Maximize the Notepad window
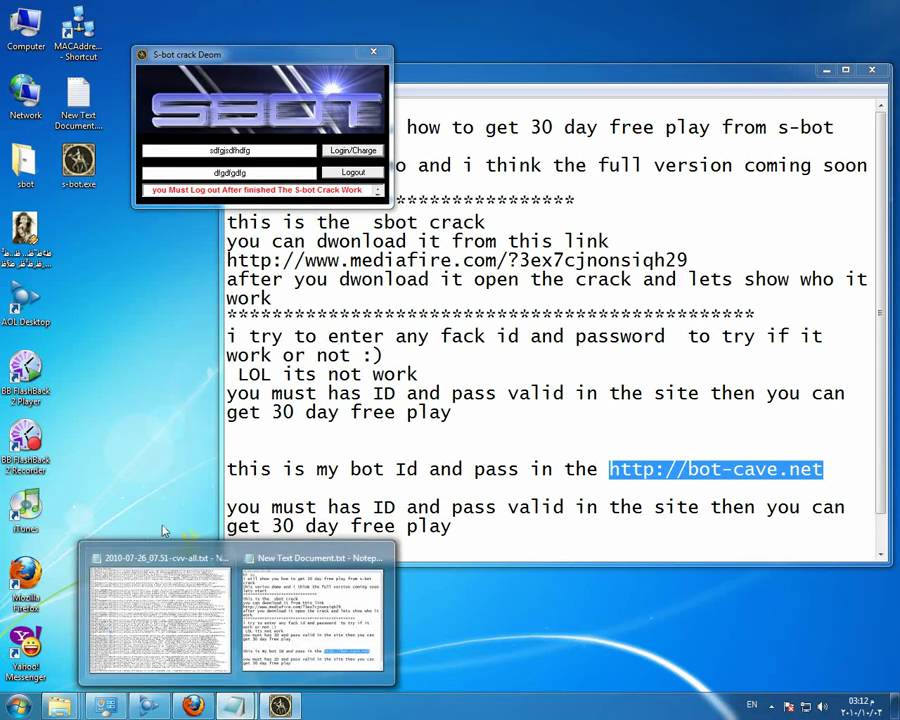The image size is (900, 720). (845, 70)
